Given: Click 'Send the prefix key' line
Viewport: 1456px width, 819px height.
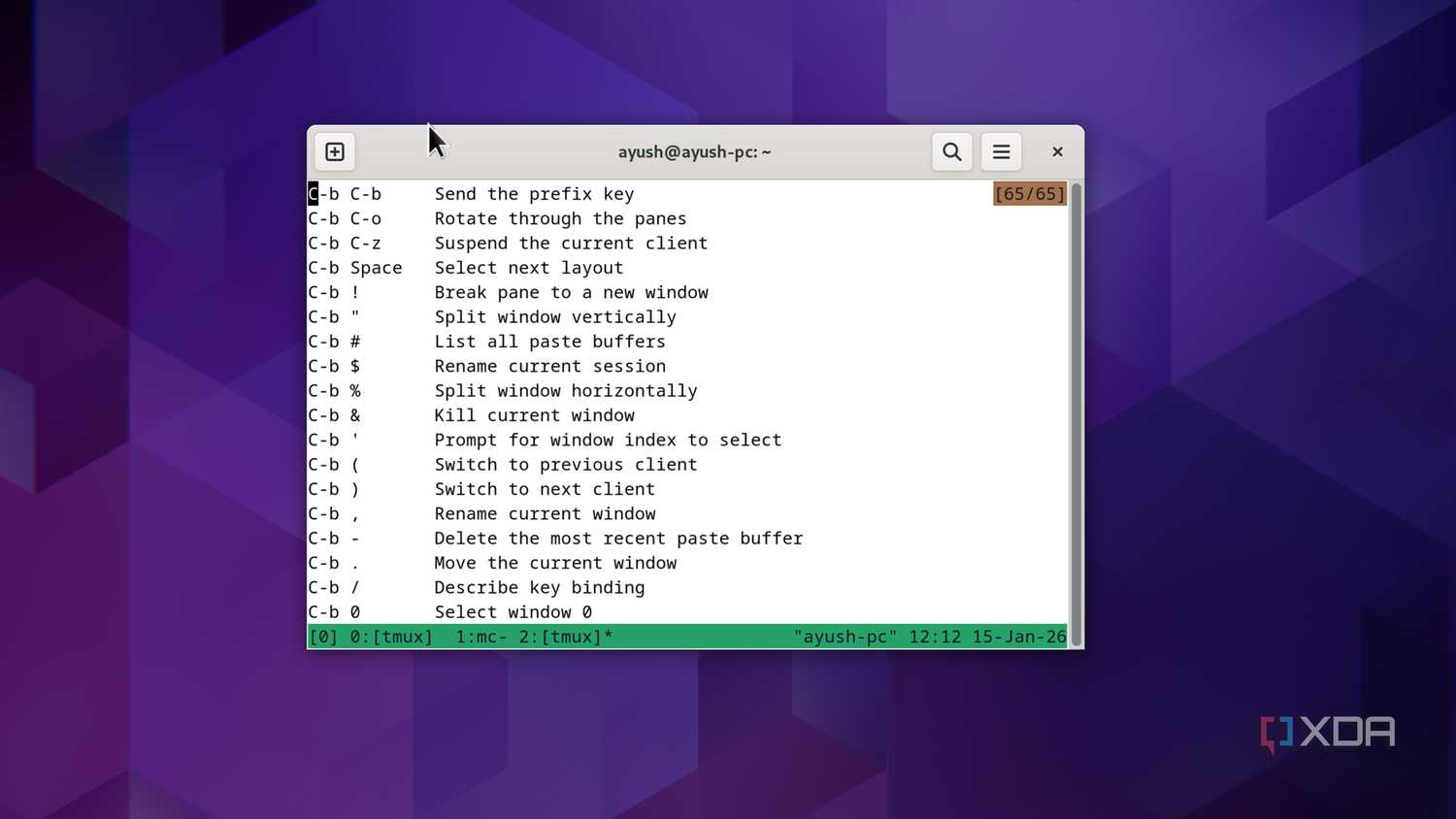Looking at the screenshot, I should tap(534, 194).
